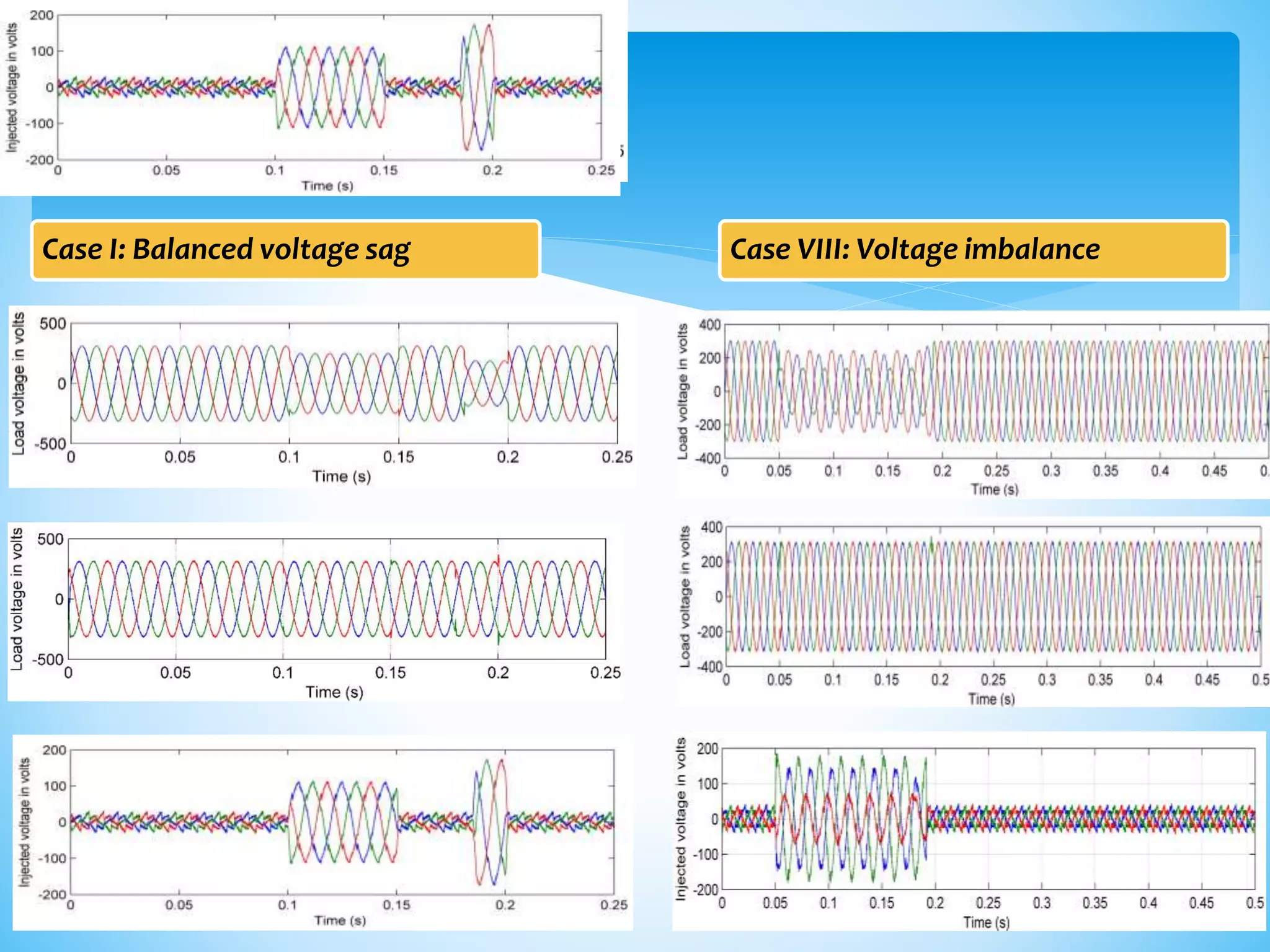Select the right-side compensated load voltage plot
Screen dimensions: 1270x952
(992, 597)
